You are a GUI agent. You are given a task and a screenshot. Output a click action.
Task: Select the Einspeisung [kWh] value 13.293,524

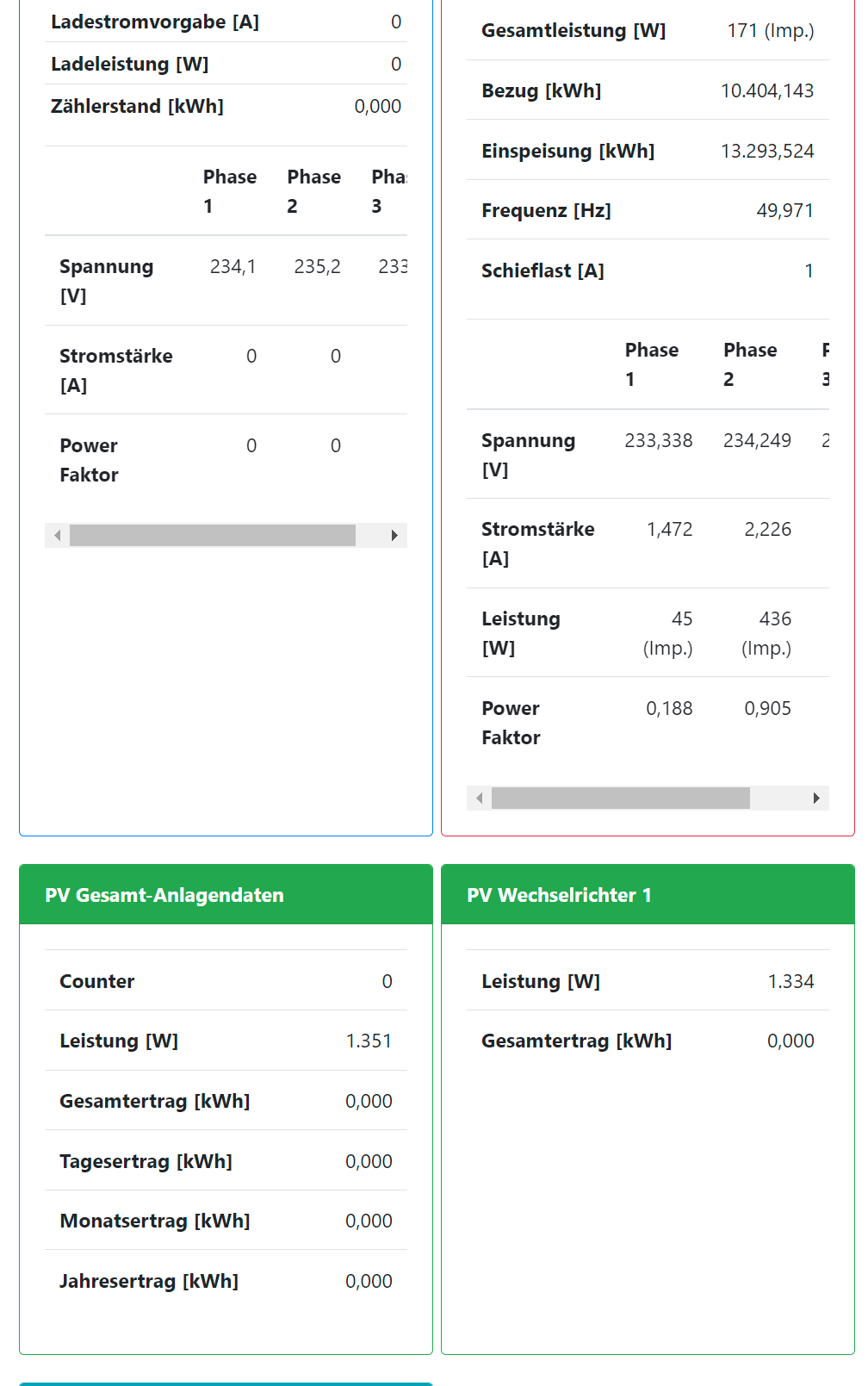[x=766, y=151]
